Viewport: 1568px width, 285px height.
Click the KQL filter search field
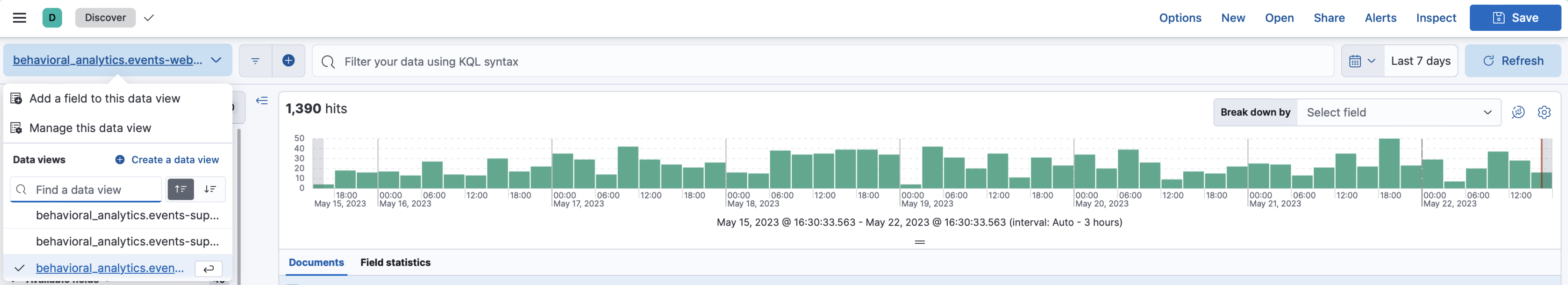pos(822,61)
